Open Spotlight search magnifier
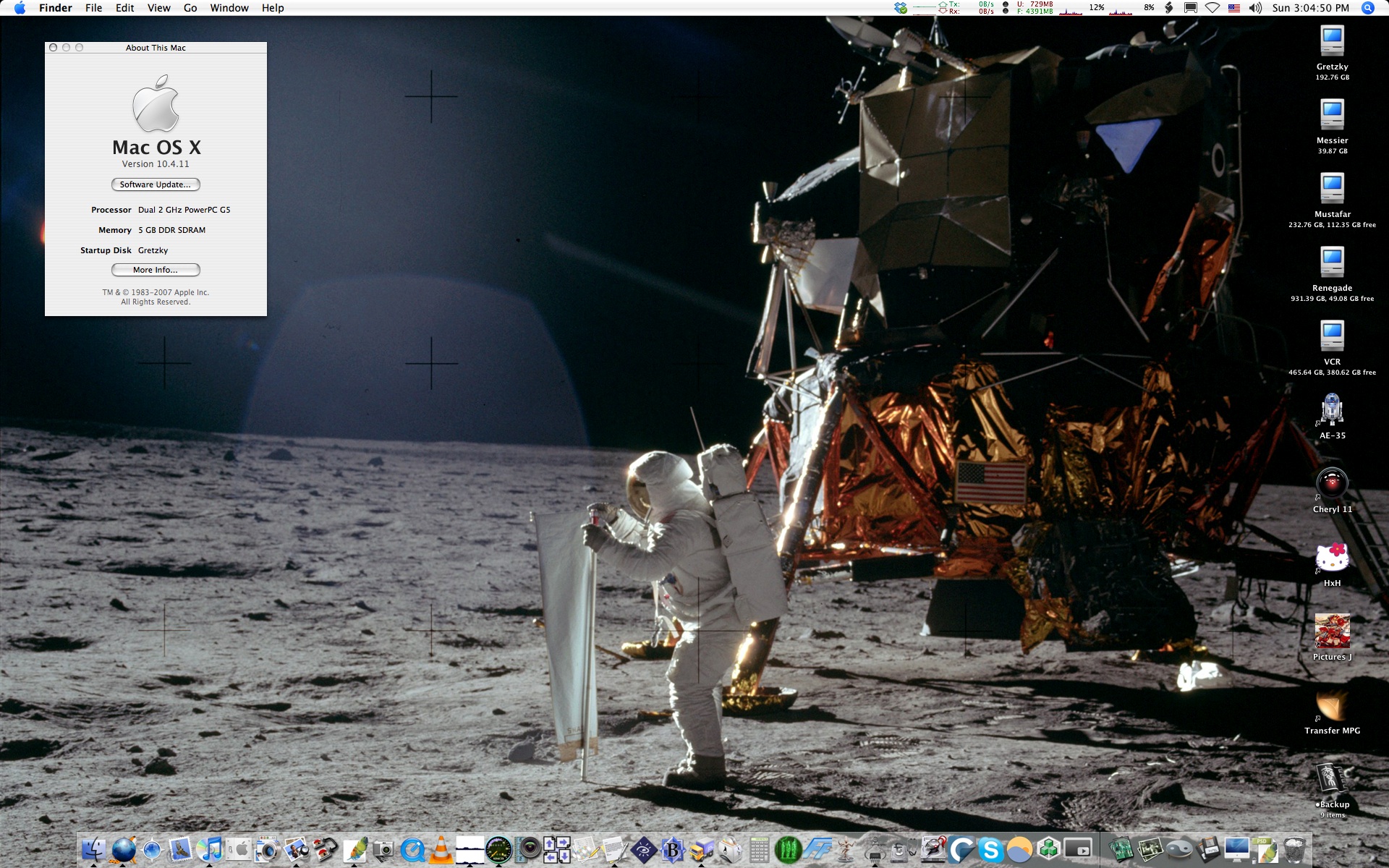 (1367, 8)
